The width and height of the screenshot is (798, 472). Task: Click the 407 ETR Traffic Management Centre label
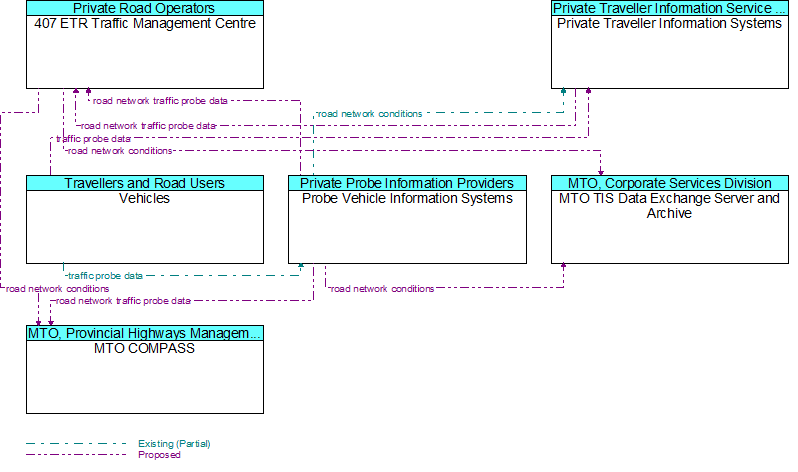click(145, 23)
